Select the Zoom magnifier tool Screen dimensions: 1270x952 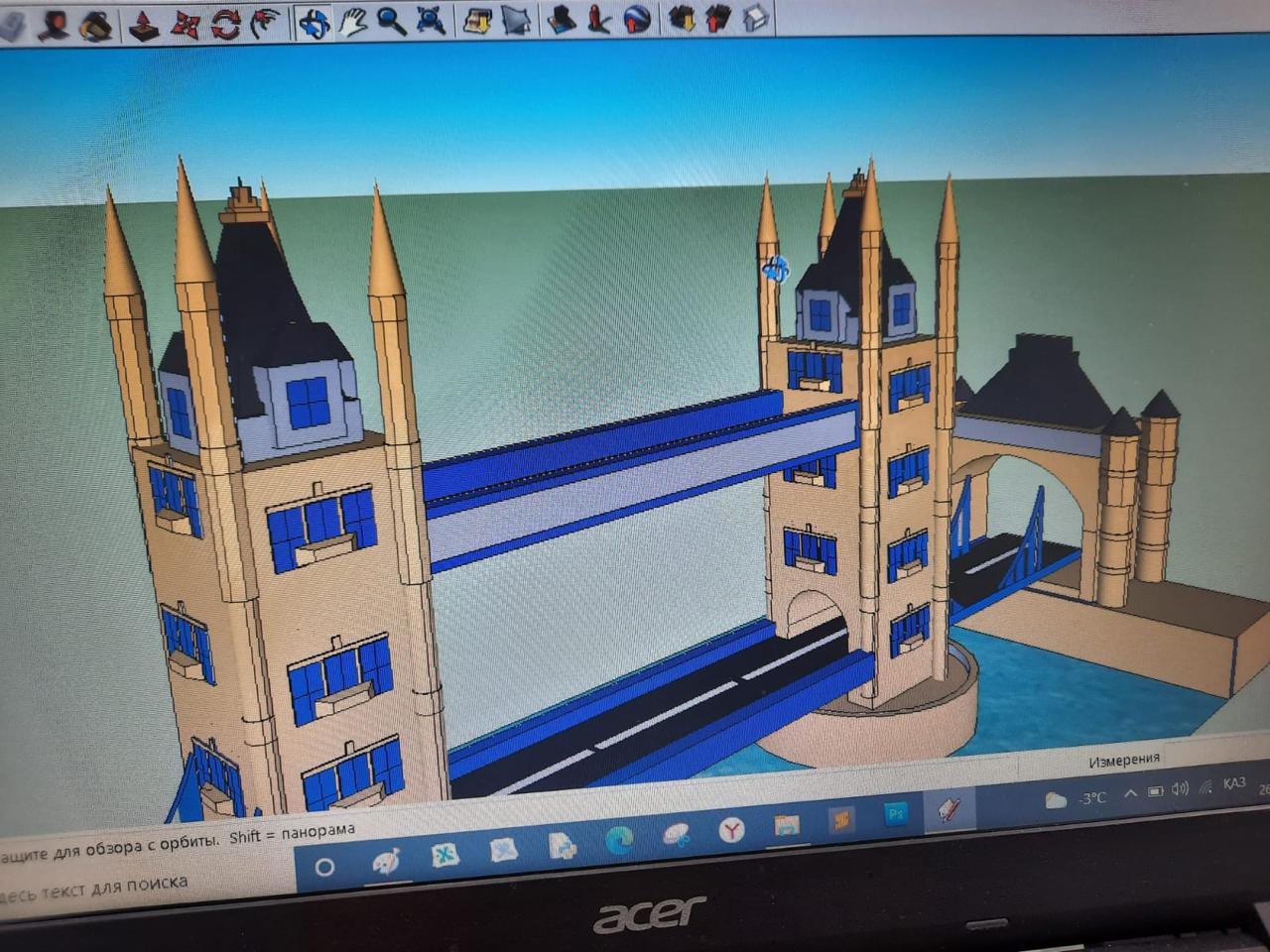point(392,21)
